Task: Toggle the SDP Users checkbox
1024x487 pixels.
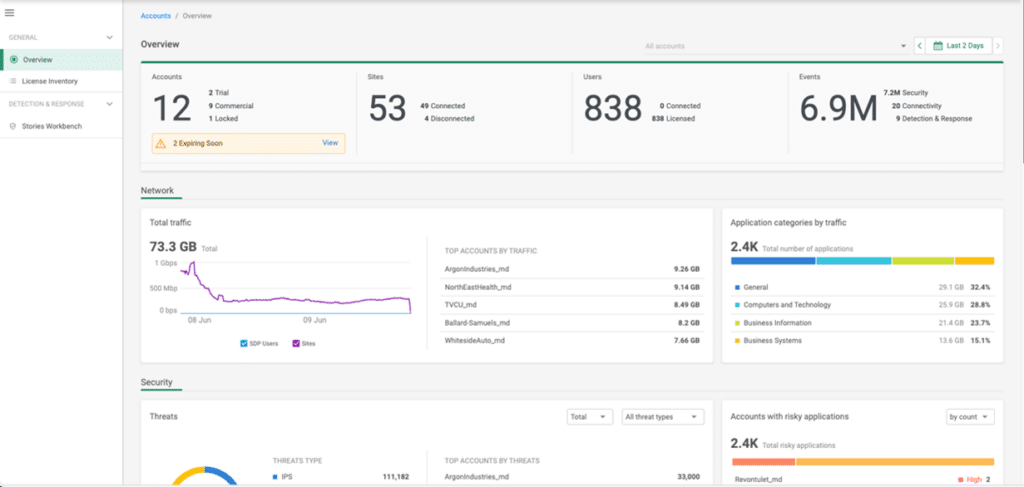Action: (x=244, y=343)
